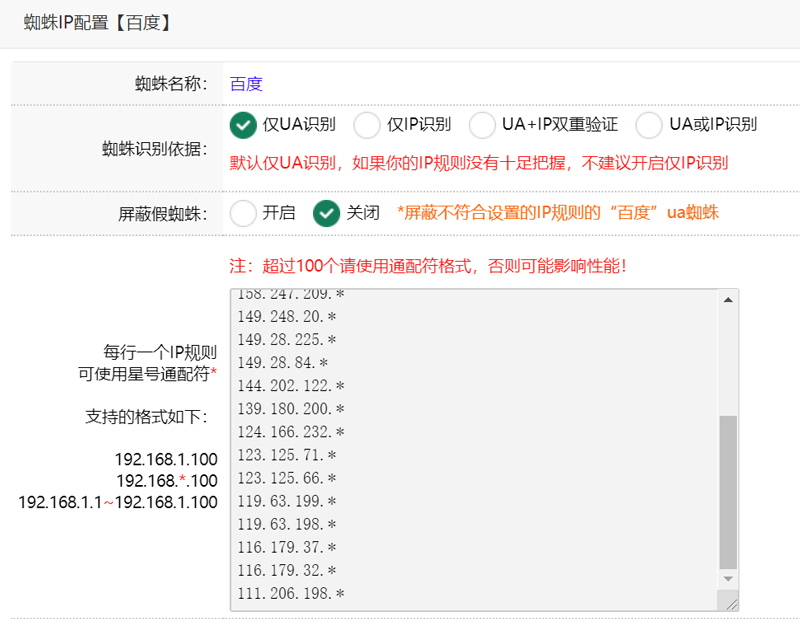Click the IP line 149.248.20.*
This screenshot has width=800, height=619.
point(287,316)
